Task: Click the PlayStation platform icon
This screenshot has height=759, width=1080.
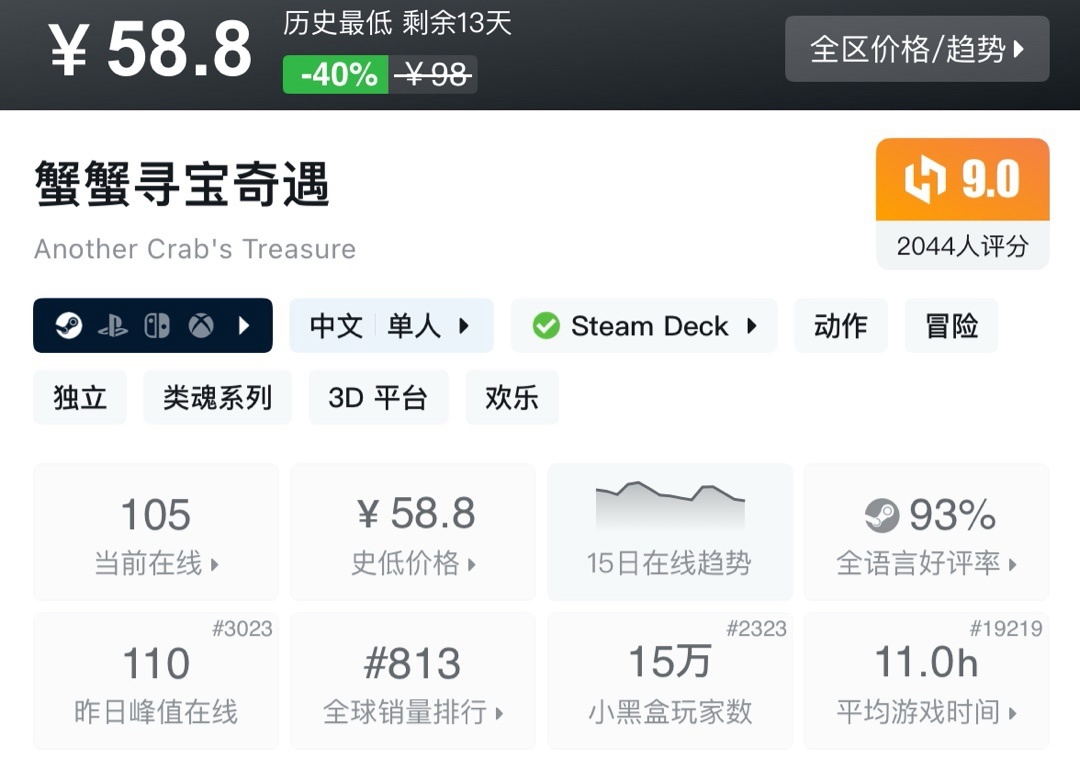Action: [x=112, y=326]
